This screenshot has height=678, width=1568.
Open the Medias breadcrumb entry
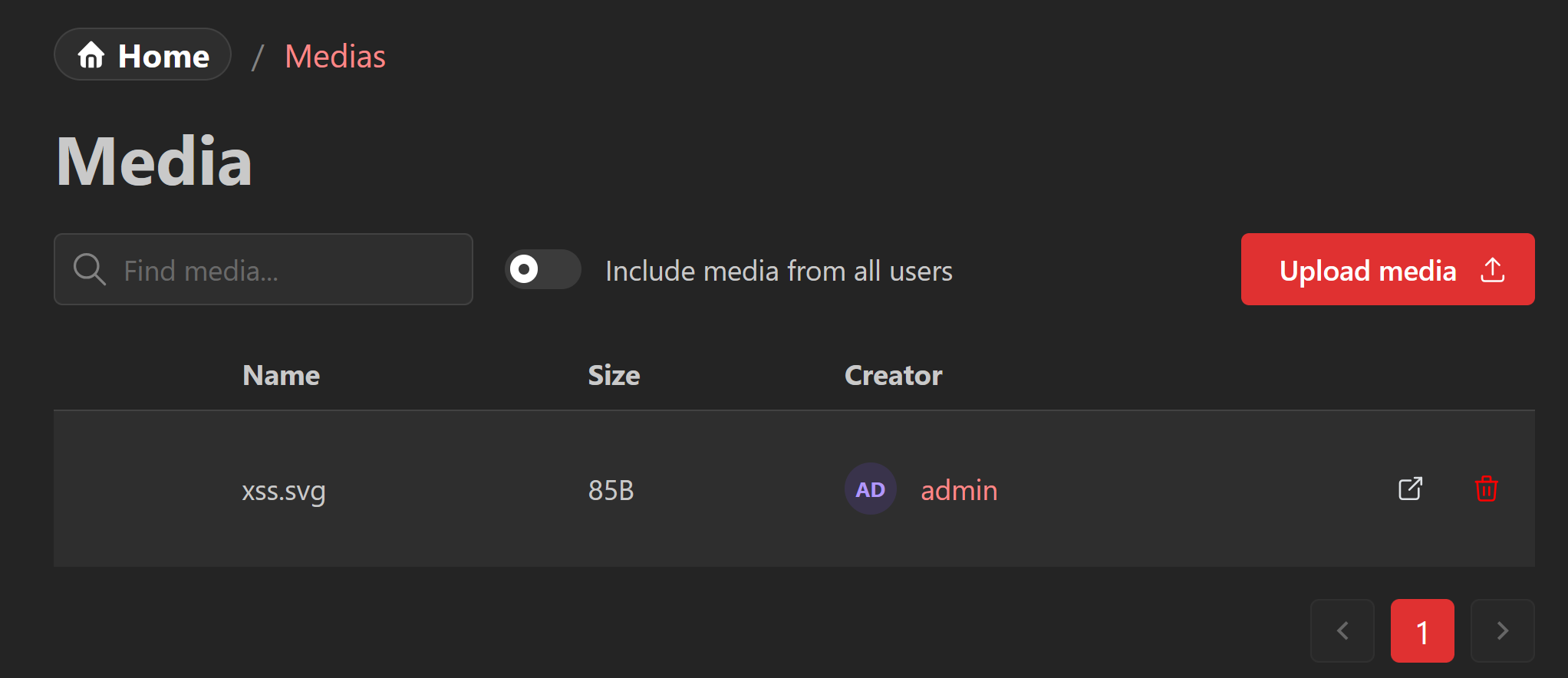(x=334, y=56)
